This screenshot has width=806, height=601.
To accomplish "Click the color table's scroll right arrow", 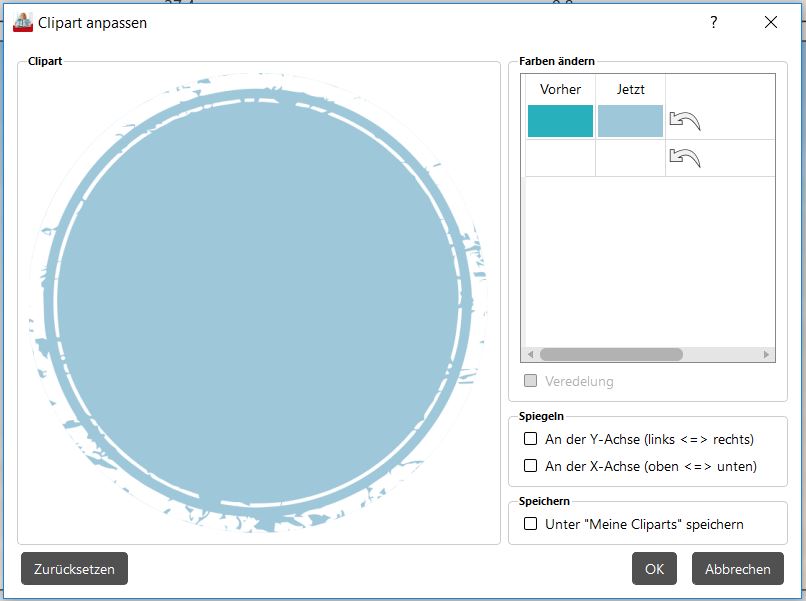I will coord(766,354).
